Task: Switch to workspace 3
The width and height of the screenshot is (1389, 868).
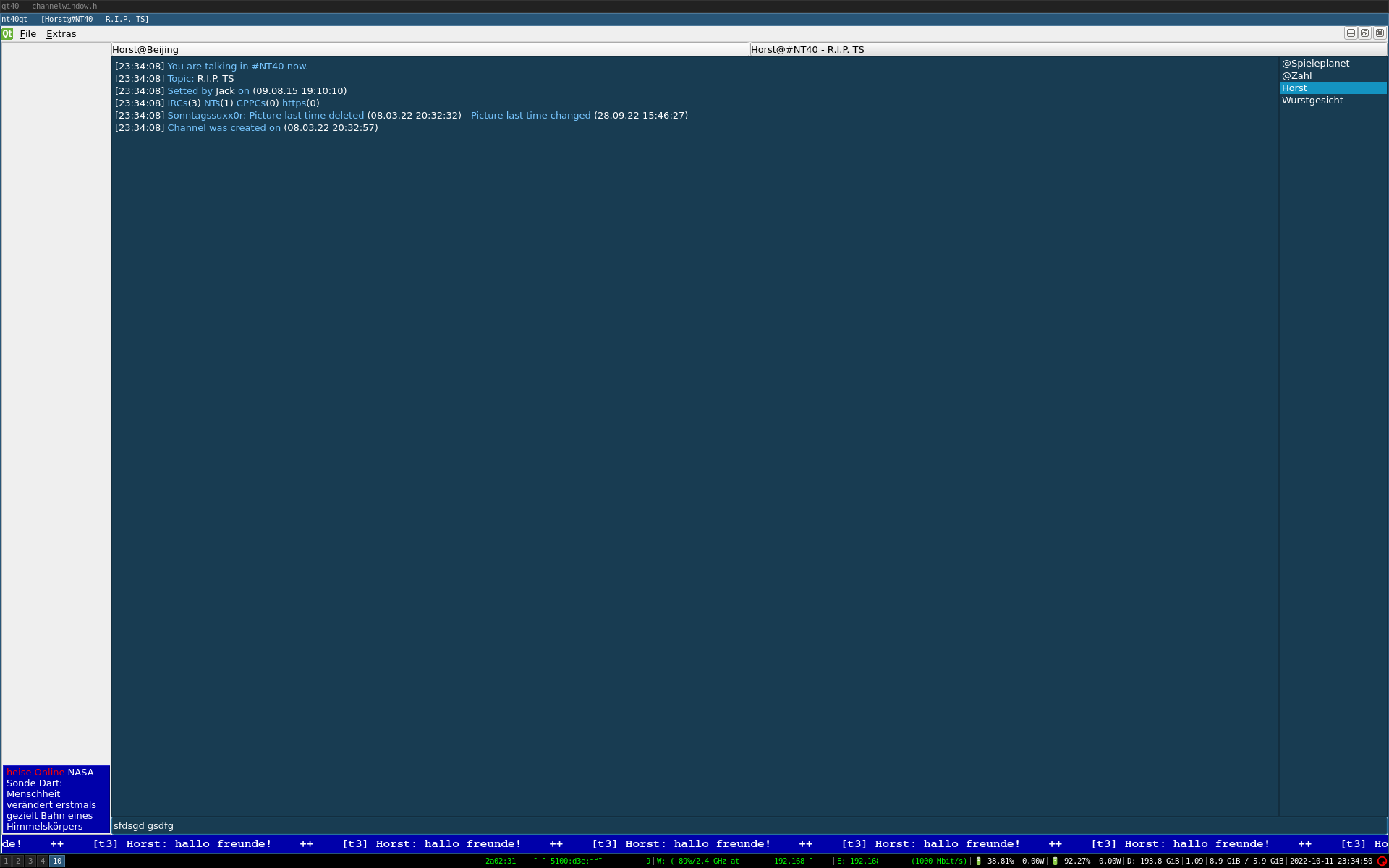Action: pos(30,861)
